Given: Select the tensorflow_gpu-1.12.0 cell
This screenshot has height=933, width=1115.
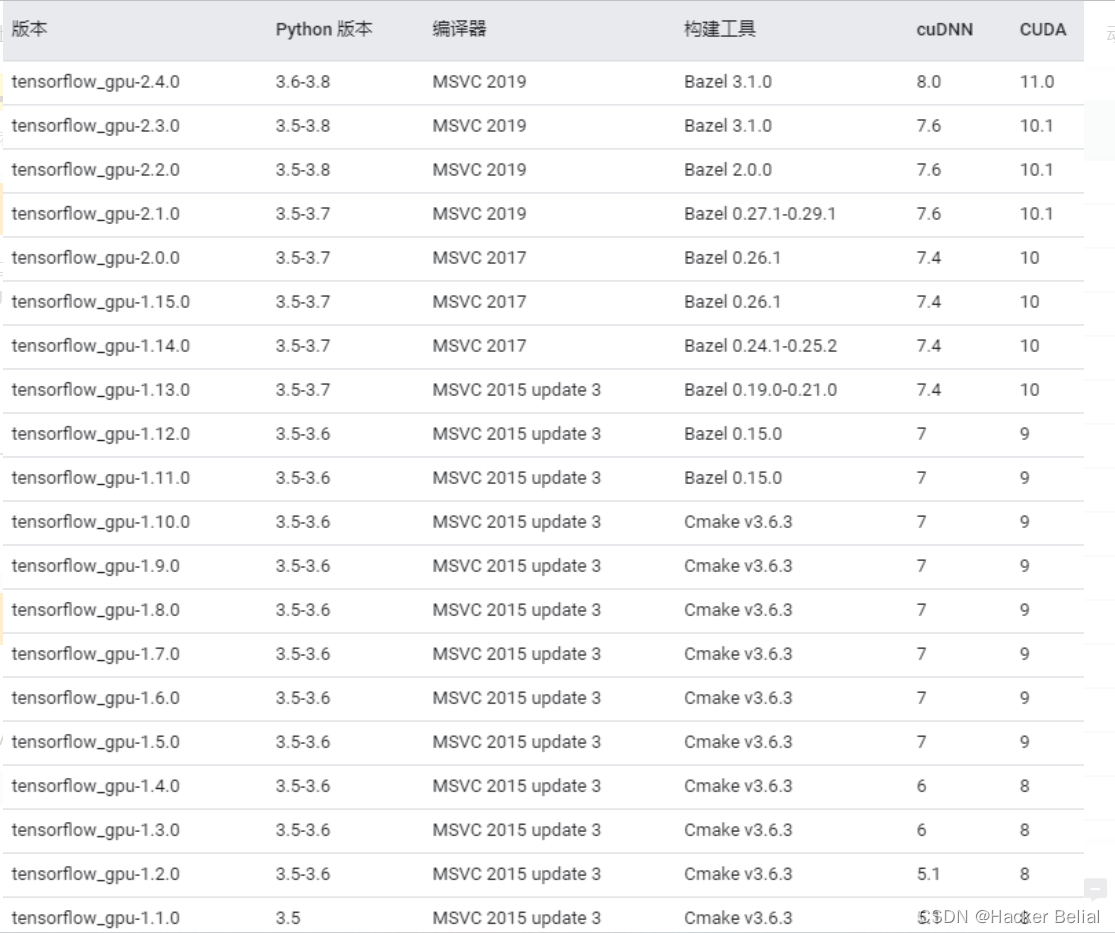Looking at the screenshot, I should pos(100,434).
